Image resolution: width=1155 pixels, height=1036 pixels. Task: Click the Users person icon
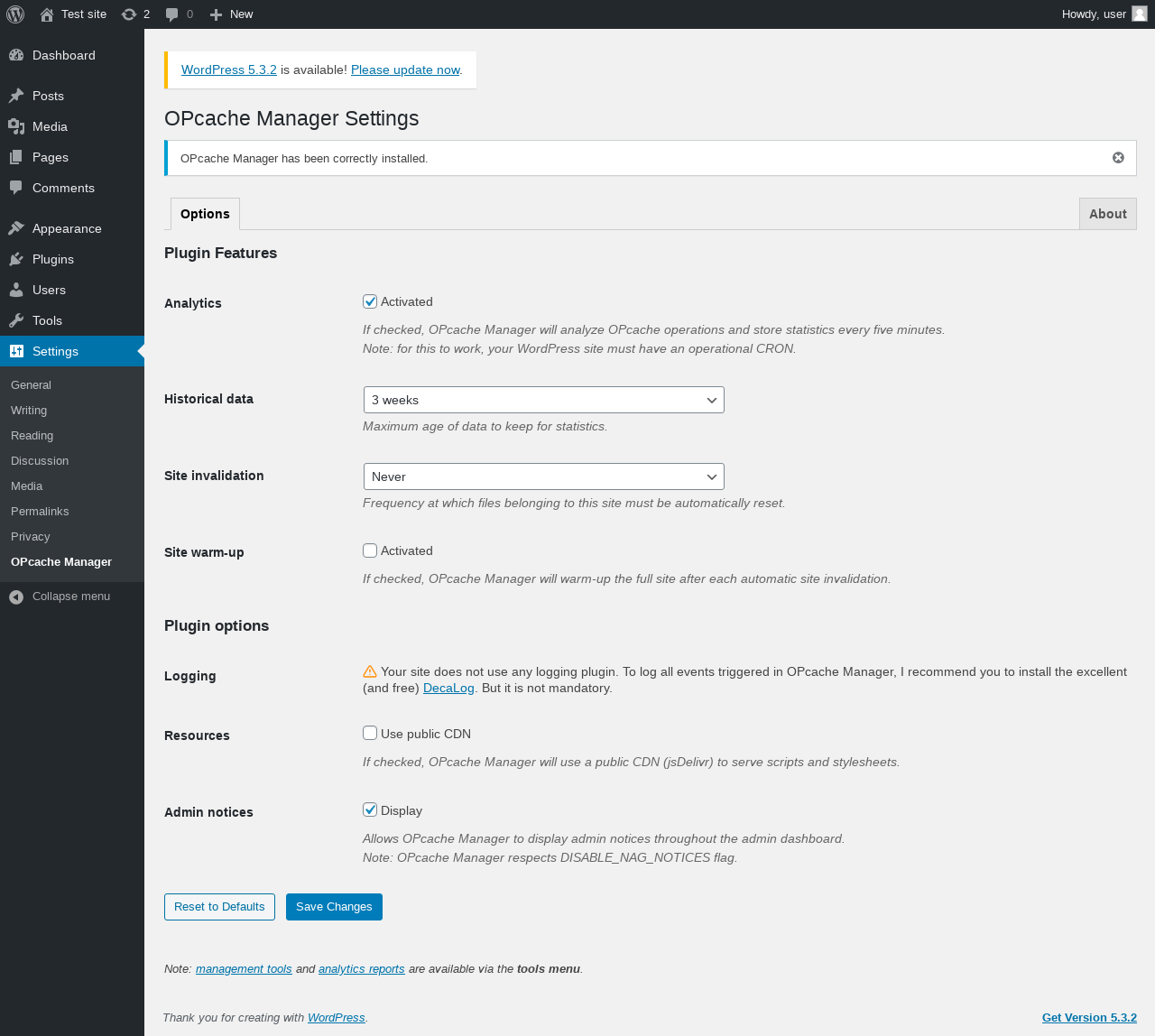16,290
